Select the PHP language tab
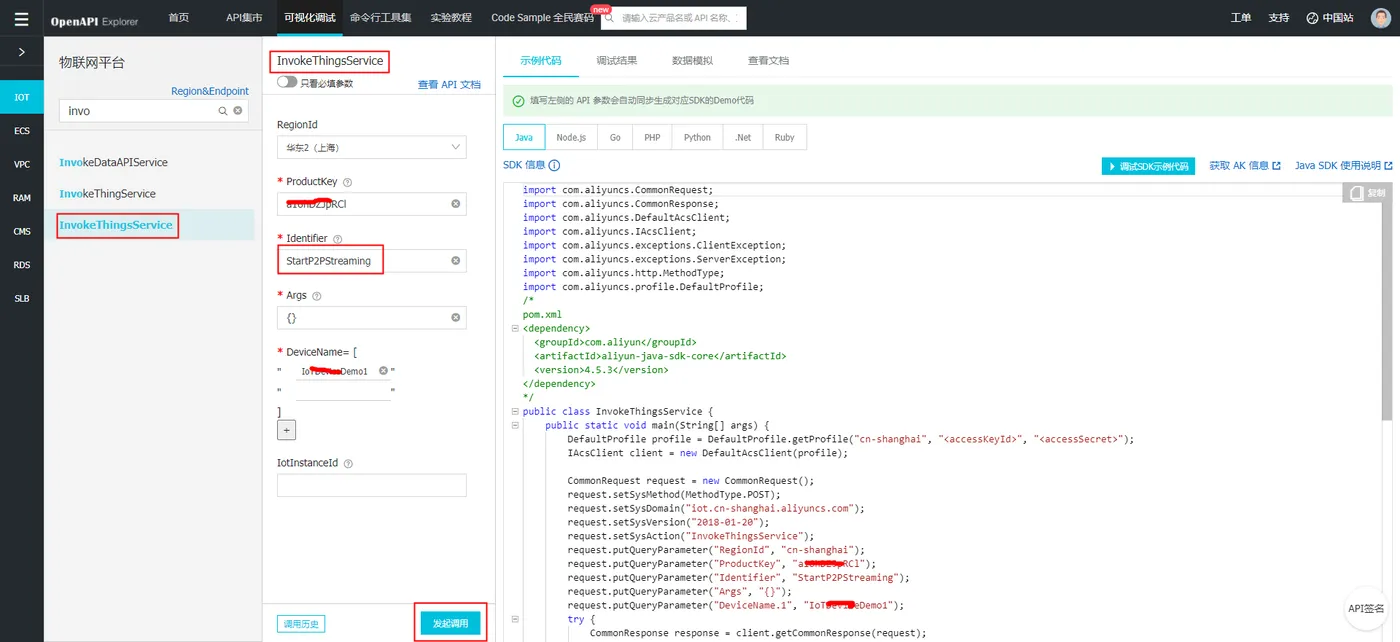This screenshot has width=1400, height=642. click(652, 137)
